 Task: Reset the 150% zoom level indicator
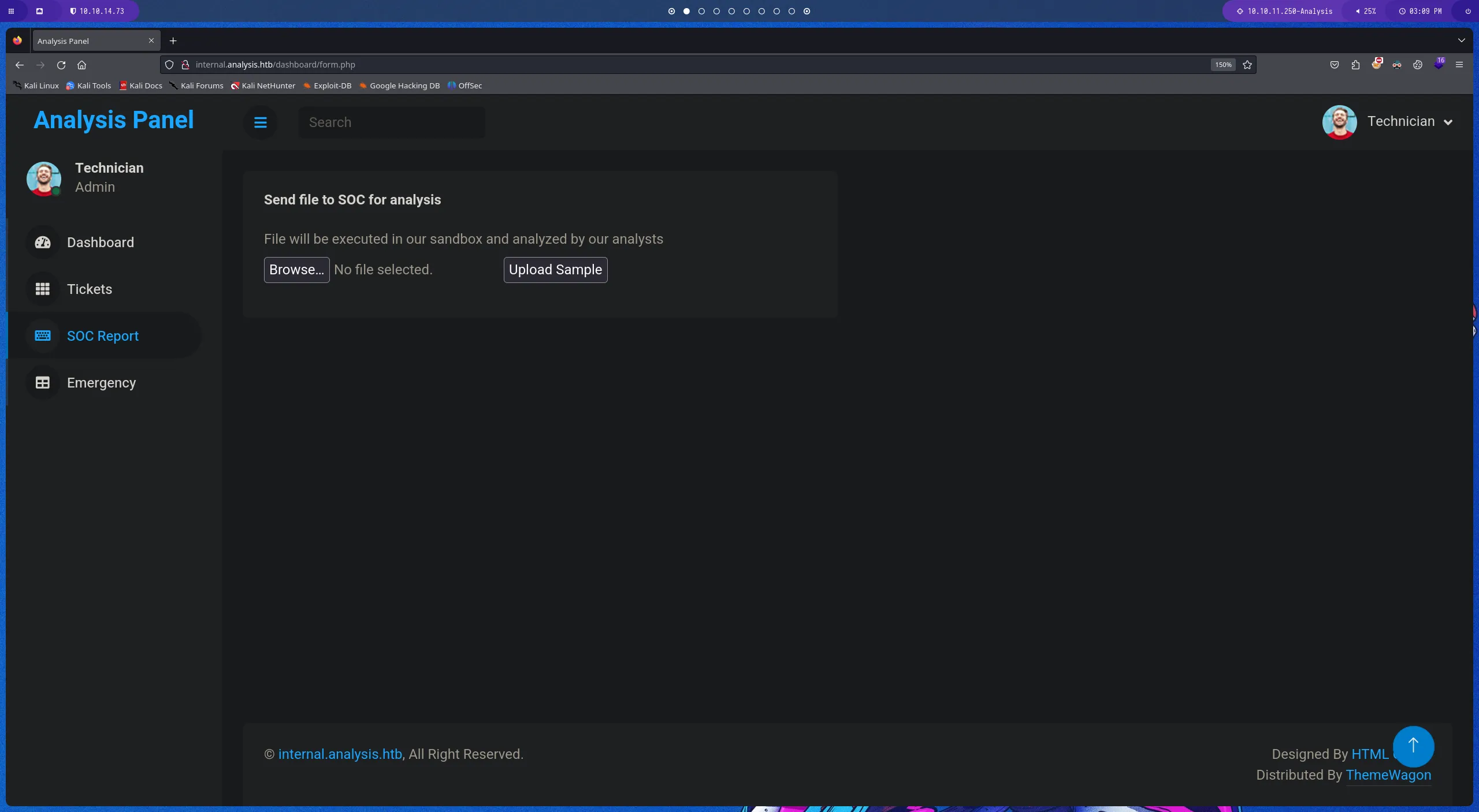pyautogui.click(x=1222, y=65)
